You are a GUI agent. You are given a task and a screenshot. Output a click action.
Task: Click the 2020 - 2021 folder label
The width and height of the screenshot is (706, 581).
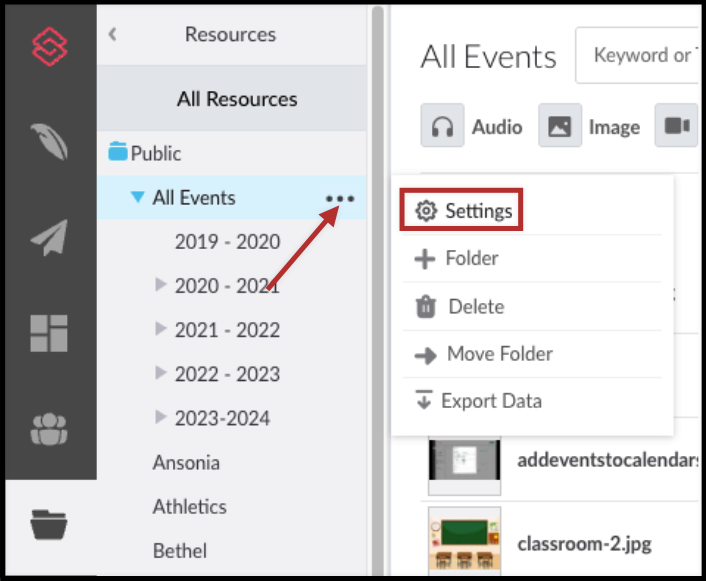point(227,286)
